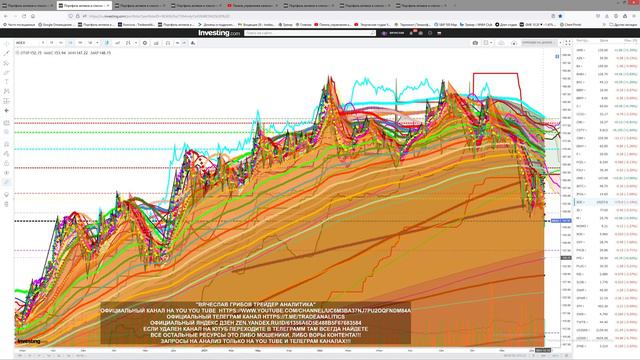
Task: Open the icons and shapes tool
Action: (x=7, y=111)
